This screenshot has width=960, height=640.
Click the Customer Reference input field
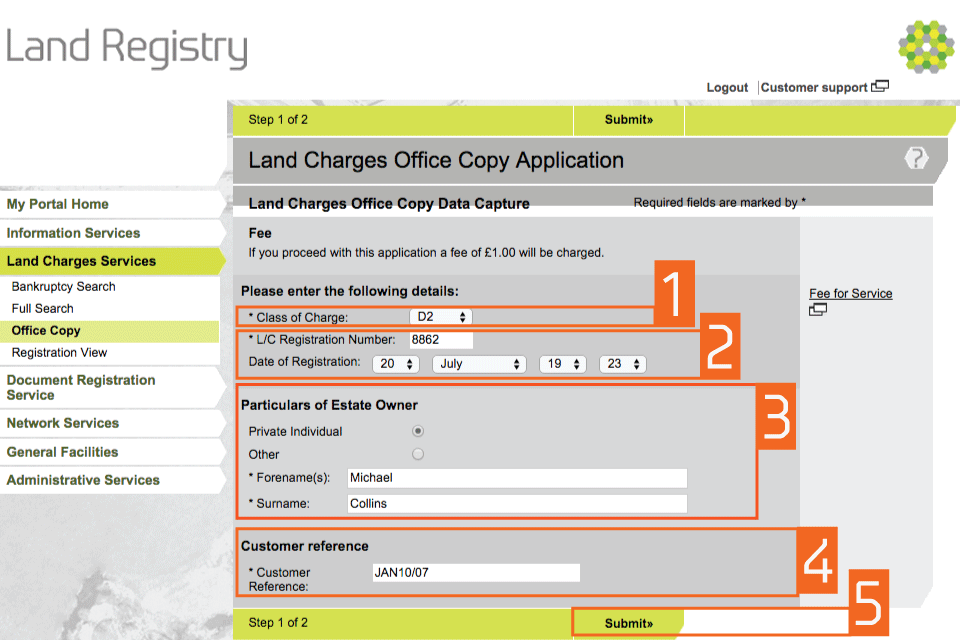pyautogui.click(x=476, y=573)
